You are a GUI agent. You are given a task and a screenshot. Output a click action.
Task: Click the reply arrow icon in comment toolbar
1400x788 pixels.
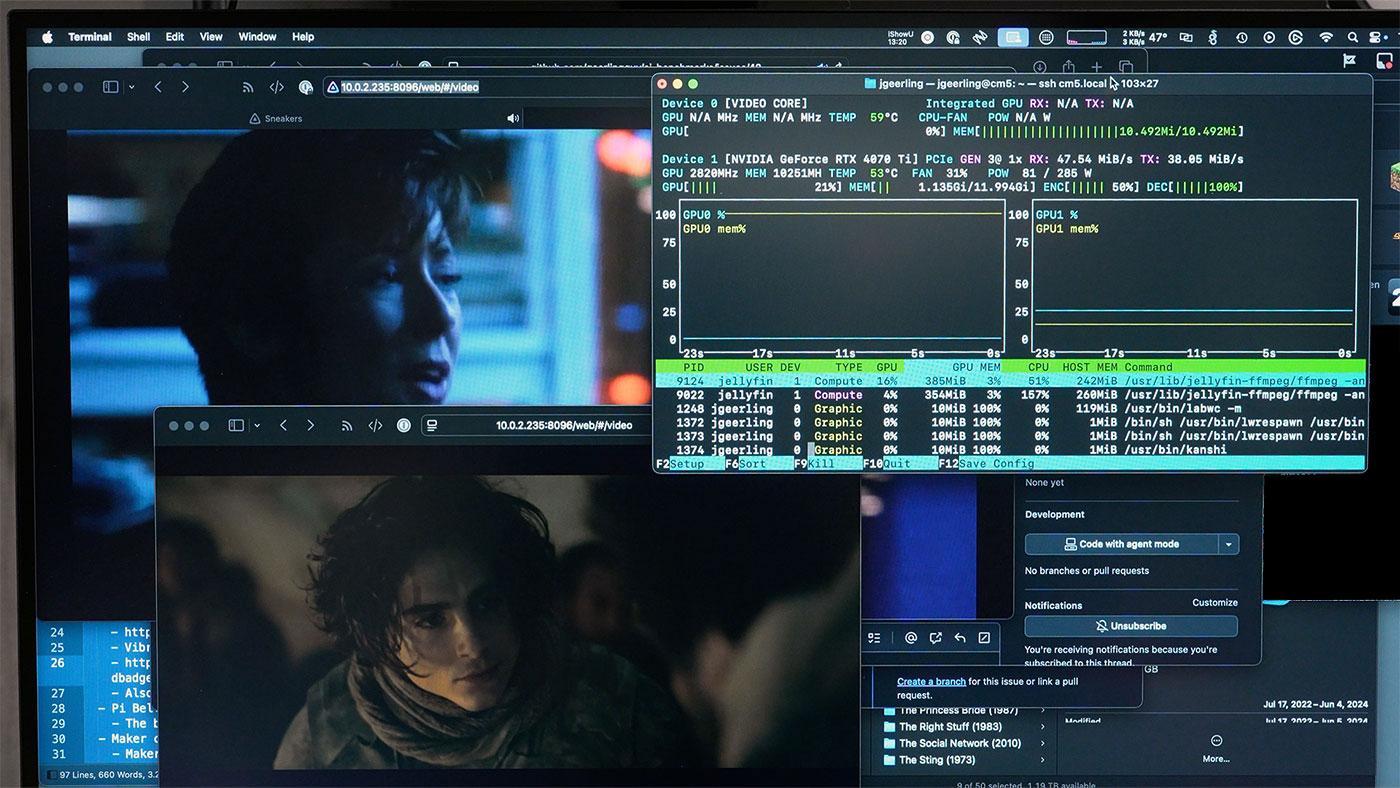tap(960, 638)
